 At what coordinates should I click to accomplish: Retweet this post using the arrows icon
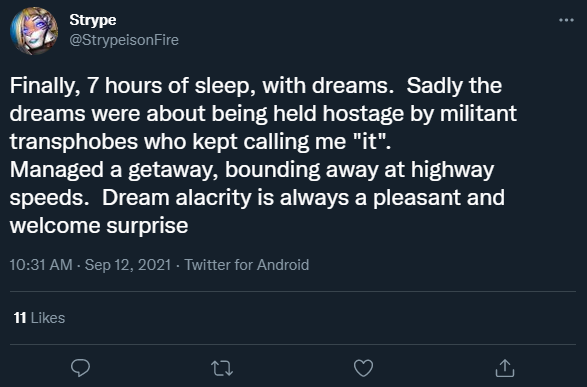click(x=222, y=368)
